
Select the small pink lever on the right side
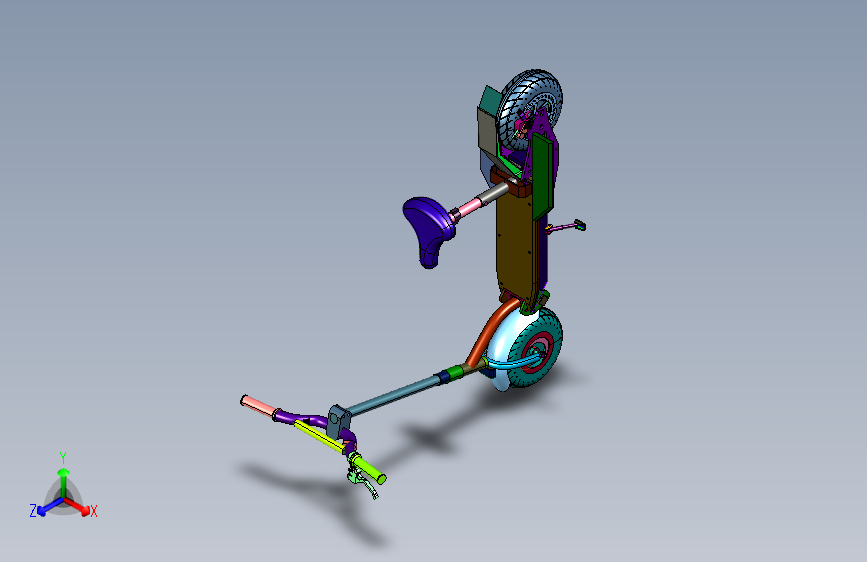click(565, 226)
